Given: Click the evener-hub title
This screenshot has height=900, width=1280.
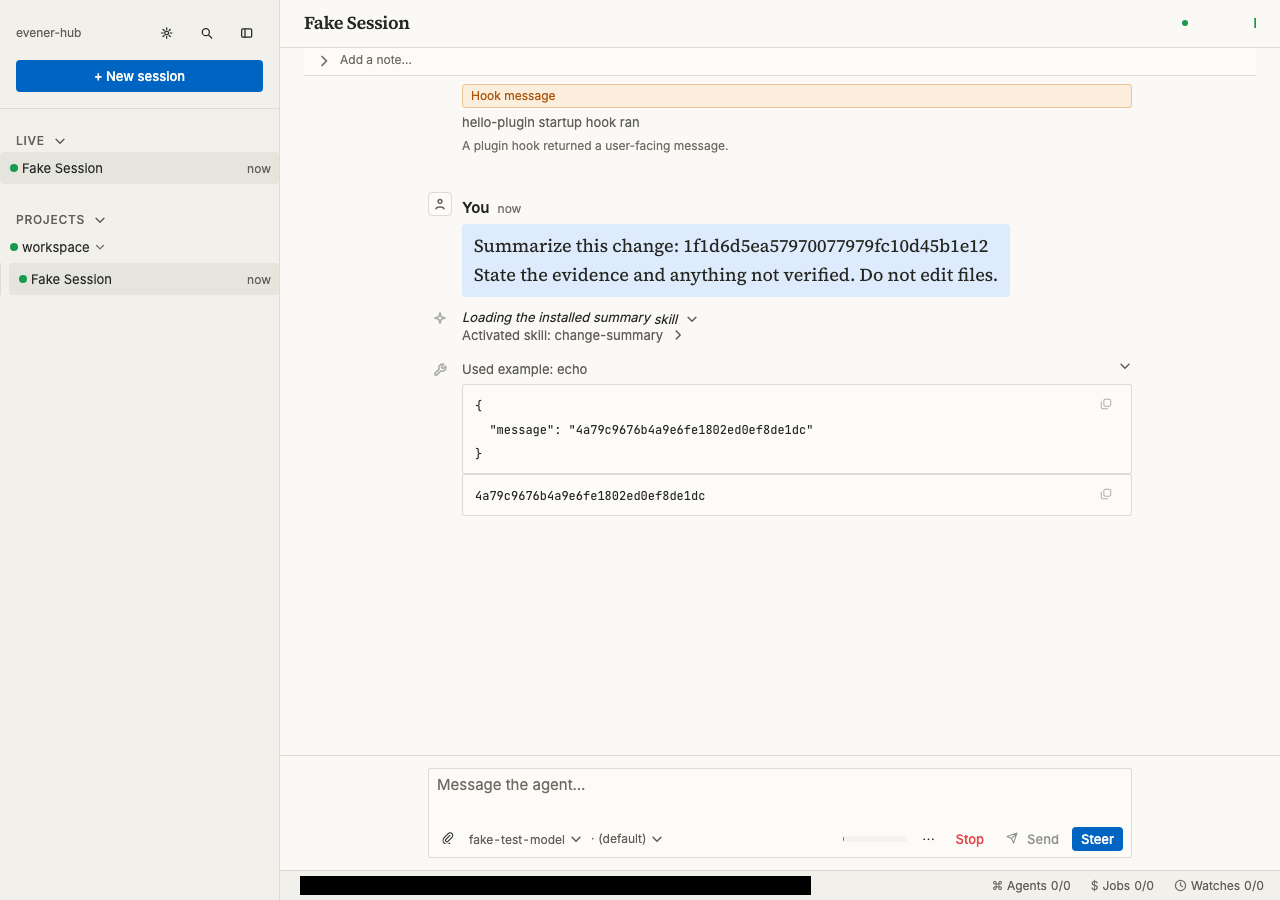Looking at the screenshot, I should pos(48,33).
